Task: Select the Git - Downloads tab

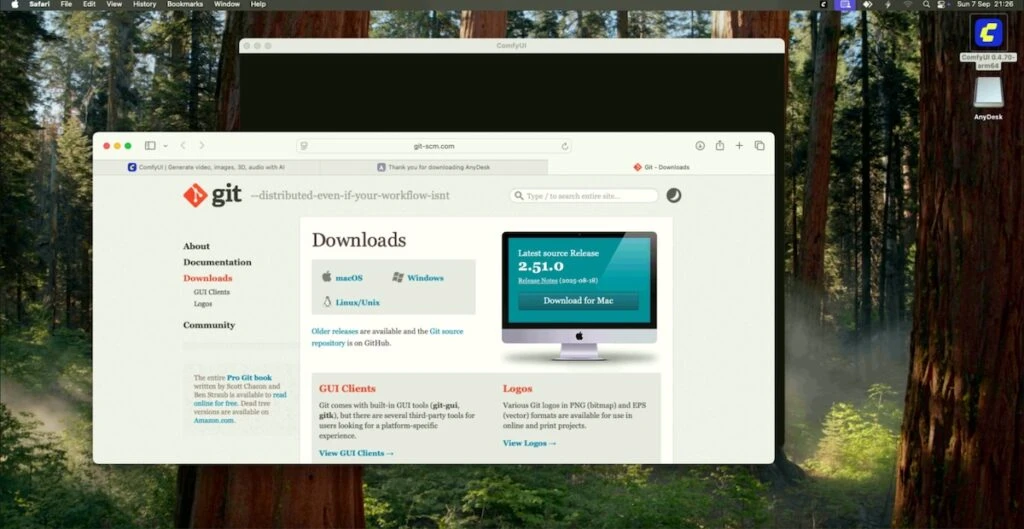Action: coord(661,167)
